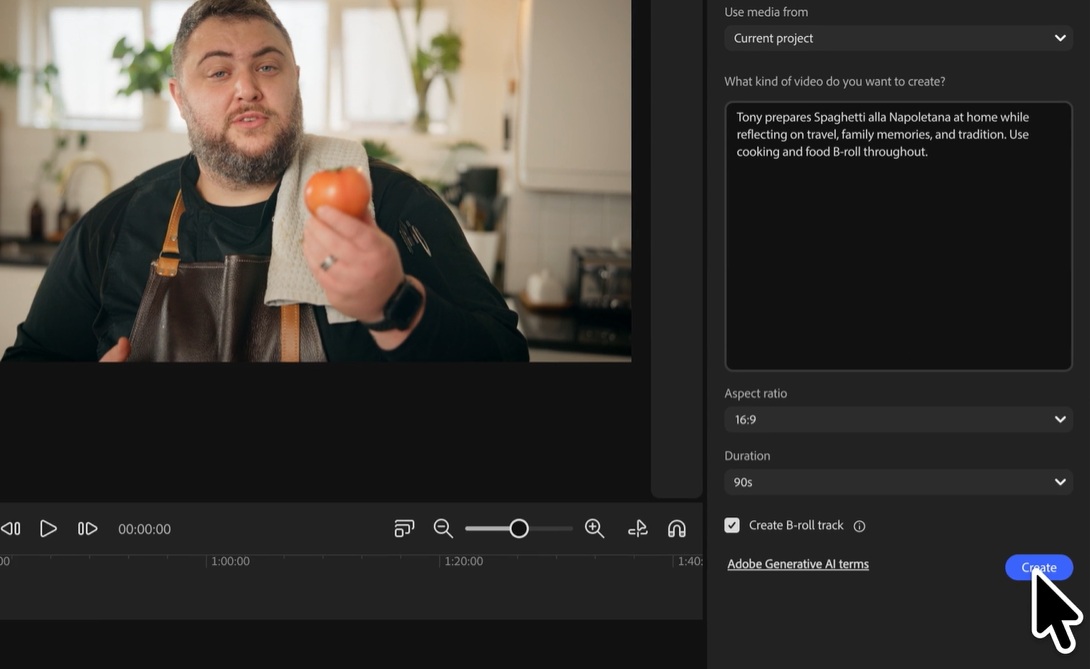Select the razor split tool icon

(x=638, y=528)
